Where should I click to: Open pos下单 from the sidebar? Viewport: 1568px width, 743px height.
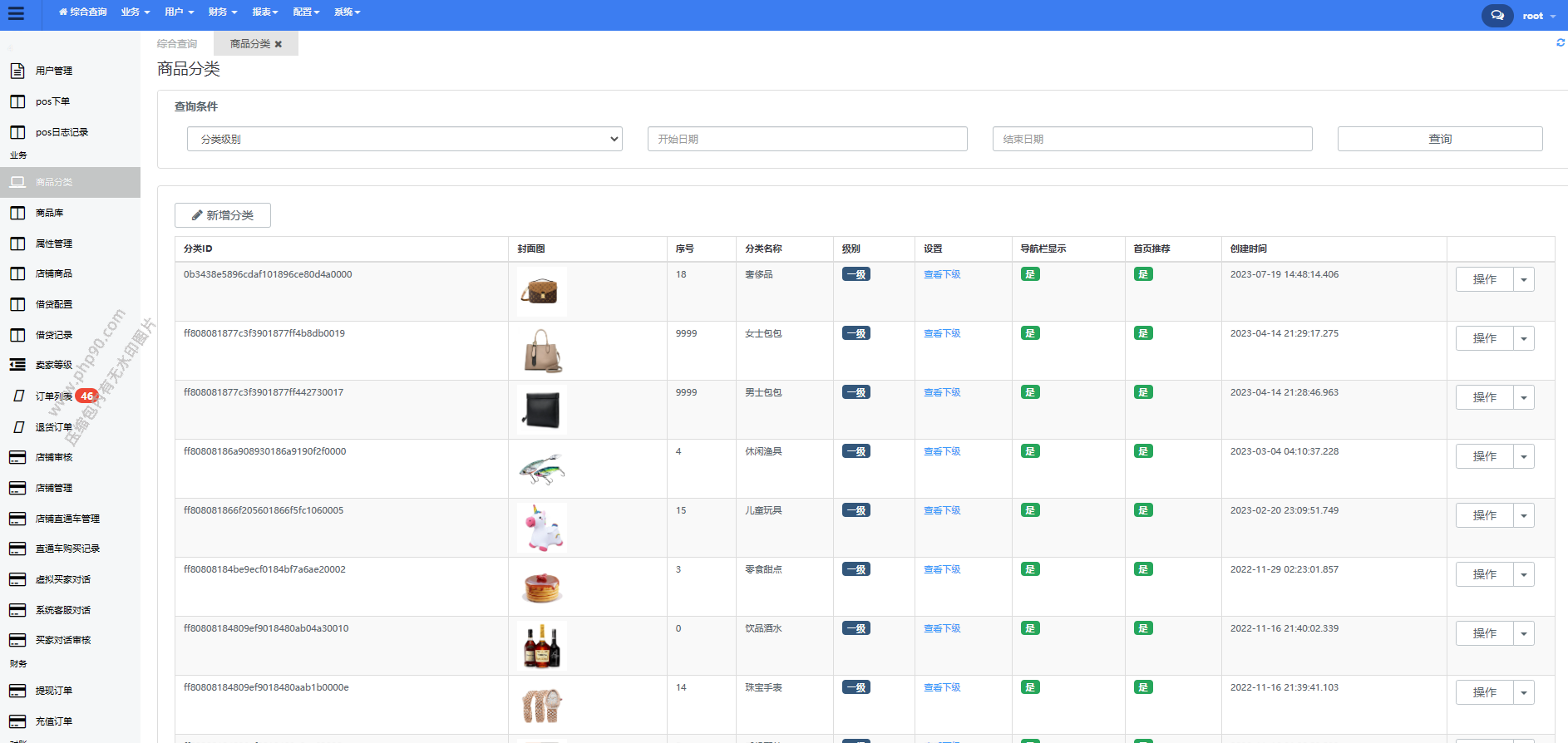(x=52, y=101)
